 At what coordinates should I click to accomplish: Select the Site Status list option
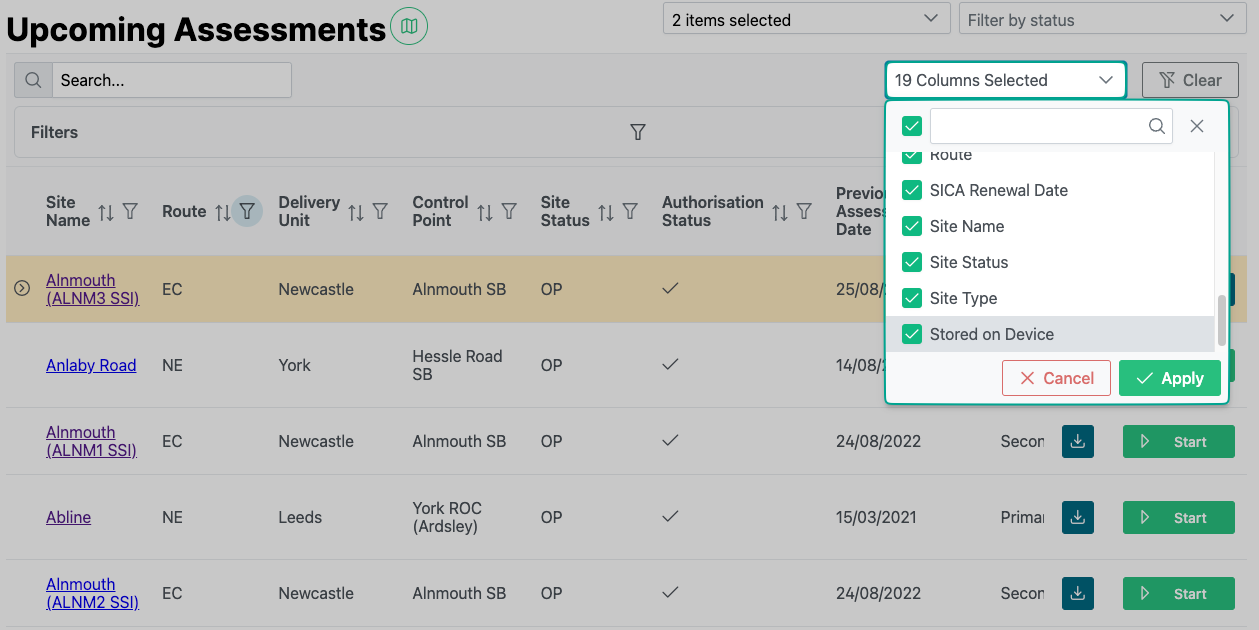coord(968,262)
